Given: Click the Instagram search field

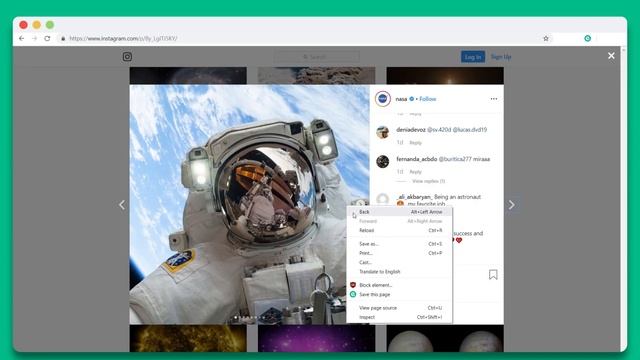Looking at the screenshot, I should (317, 57).
